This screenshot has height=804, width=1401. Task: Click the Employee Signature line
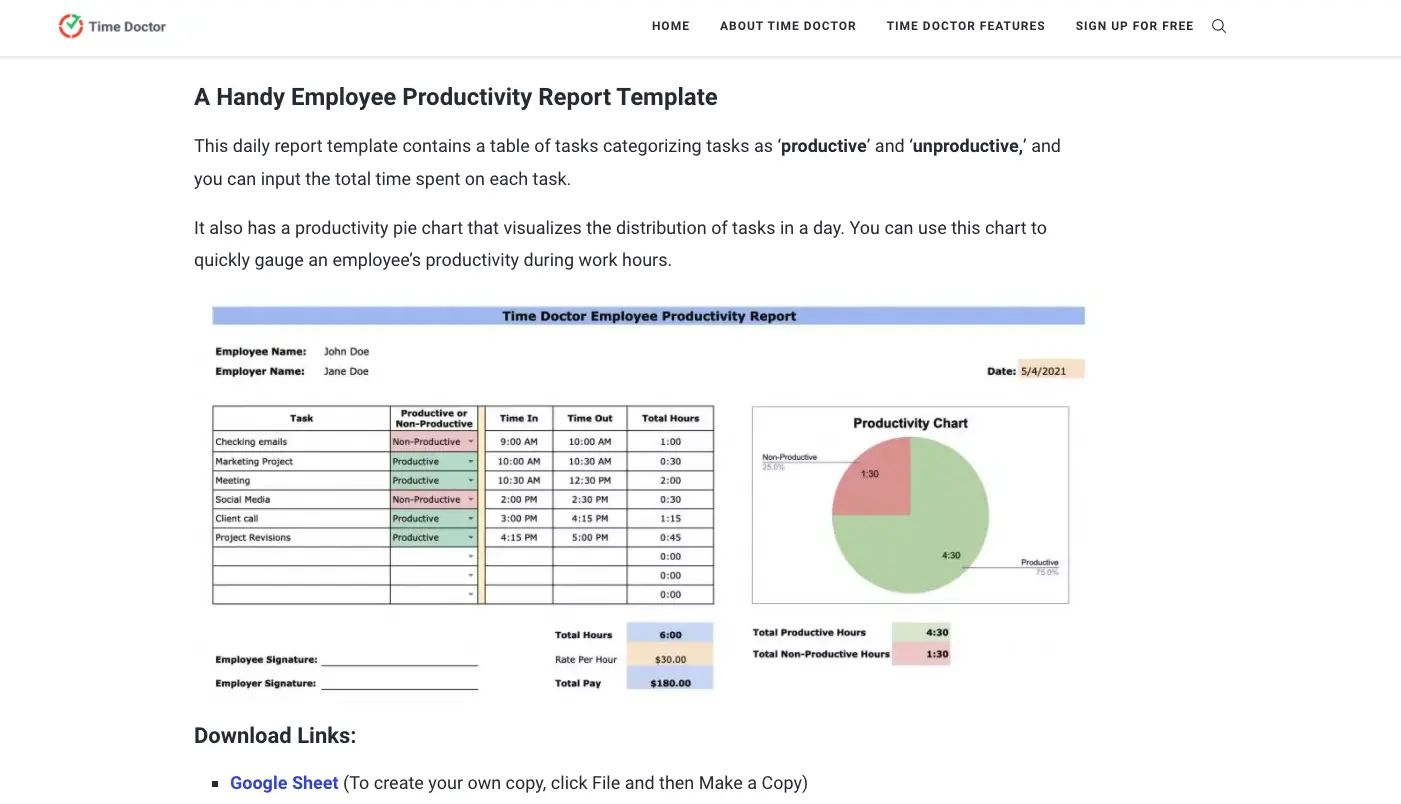pos(400,665)
